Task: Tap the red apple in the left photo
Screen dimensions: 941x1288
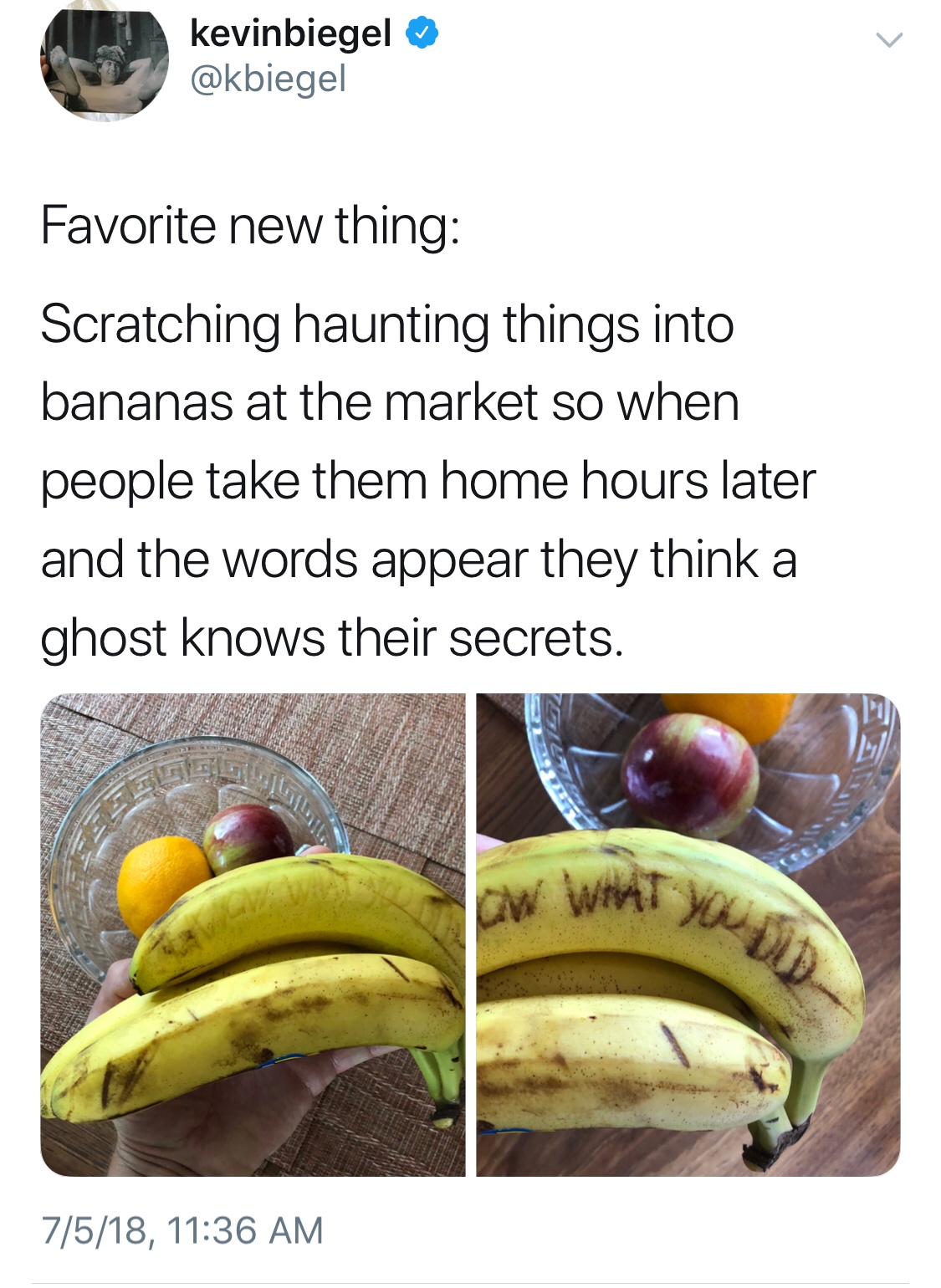Action: click(x=248, y=836)
